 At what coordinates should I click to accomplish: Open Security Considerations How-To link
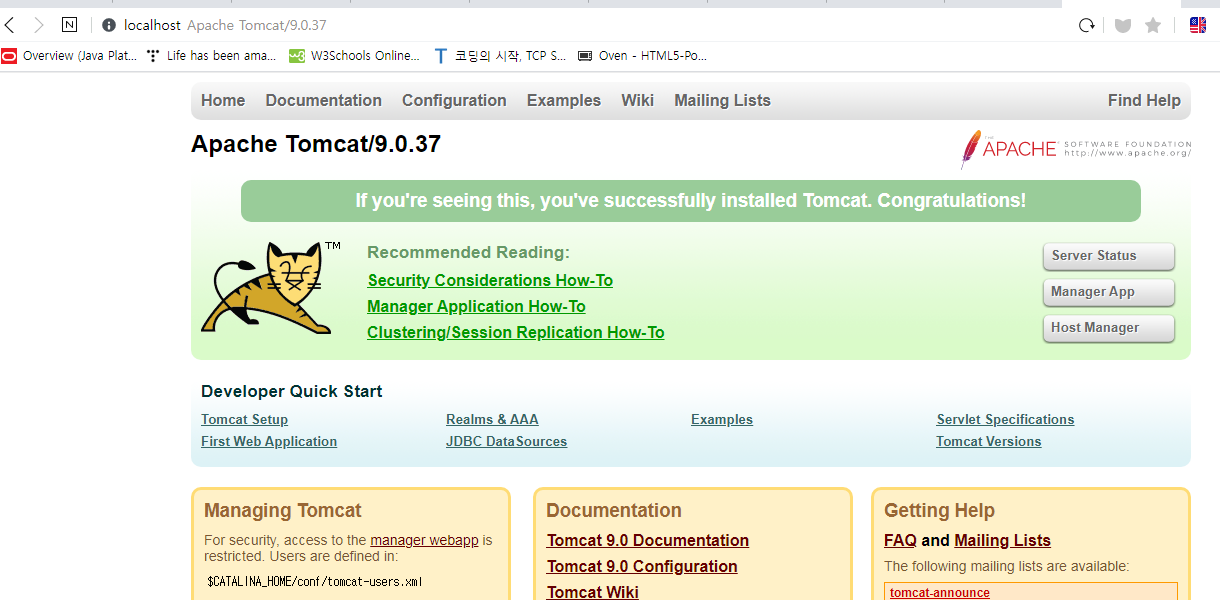pyautogui.click(x=490, y=280)
